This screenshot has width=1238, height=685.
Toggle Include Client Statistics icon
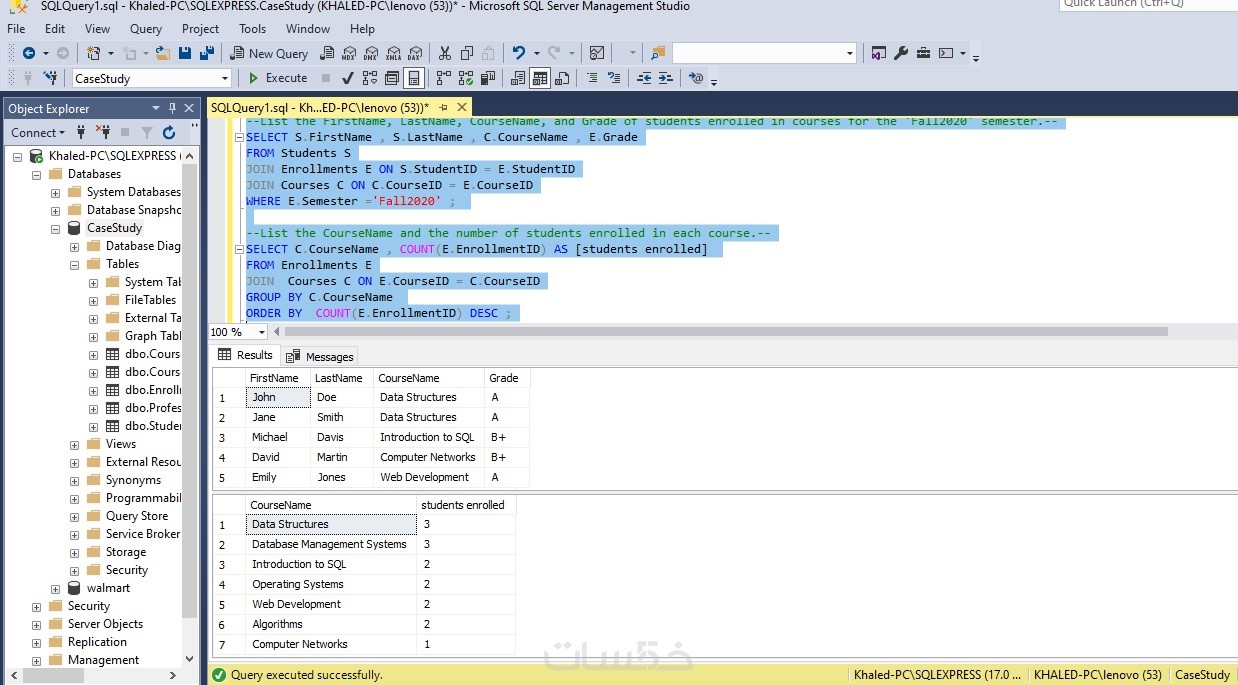488,78
